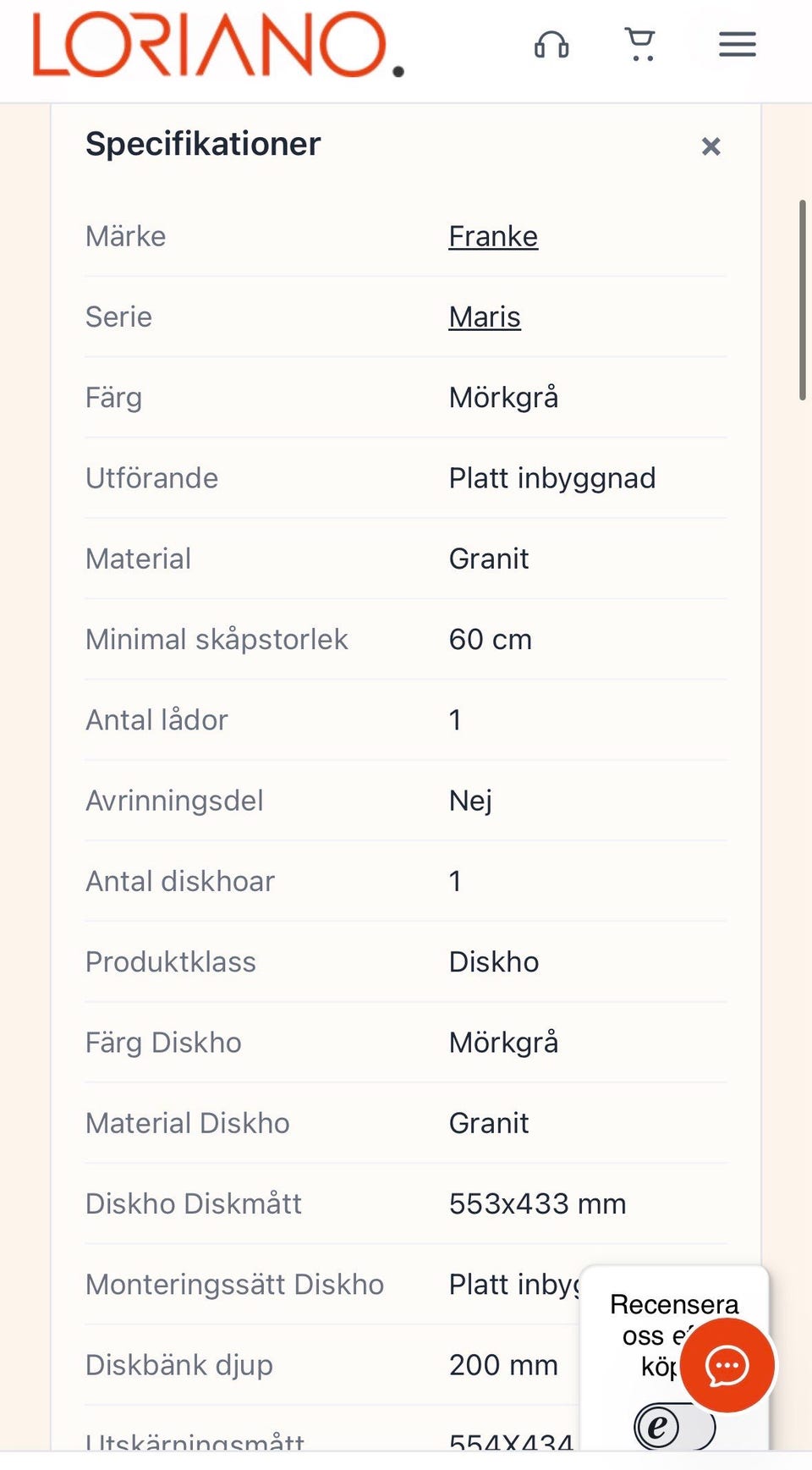This screenshot has height=1470, width=812.
Task: Click the Diskho Diskmått 553x433 mm value
Action: (x=538, y=1203)
